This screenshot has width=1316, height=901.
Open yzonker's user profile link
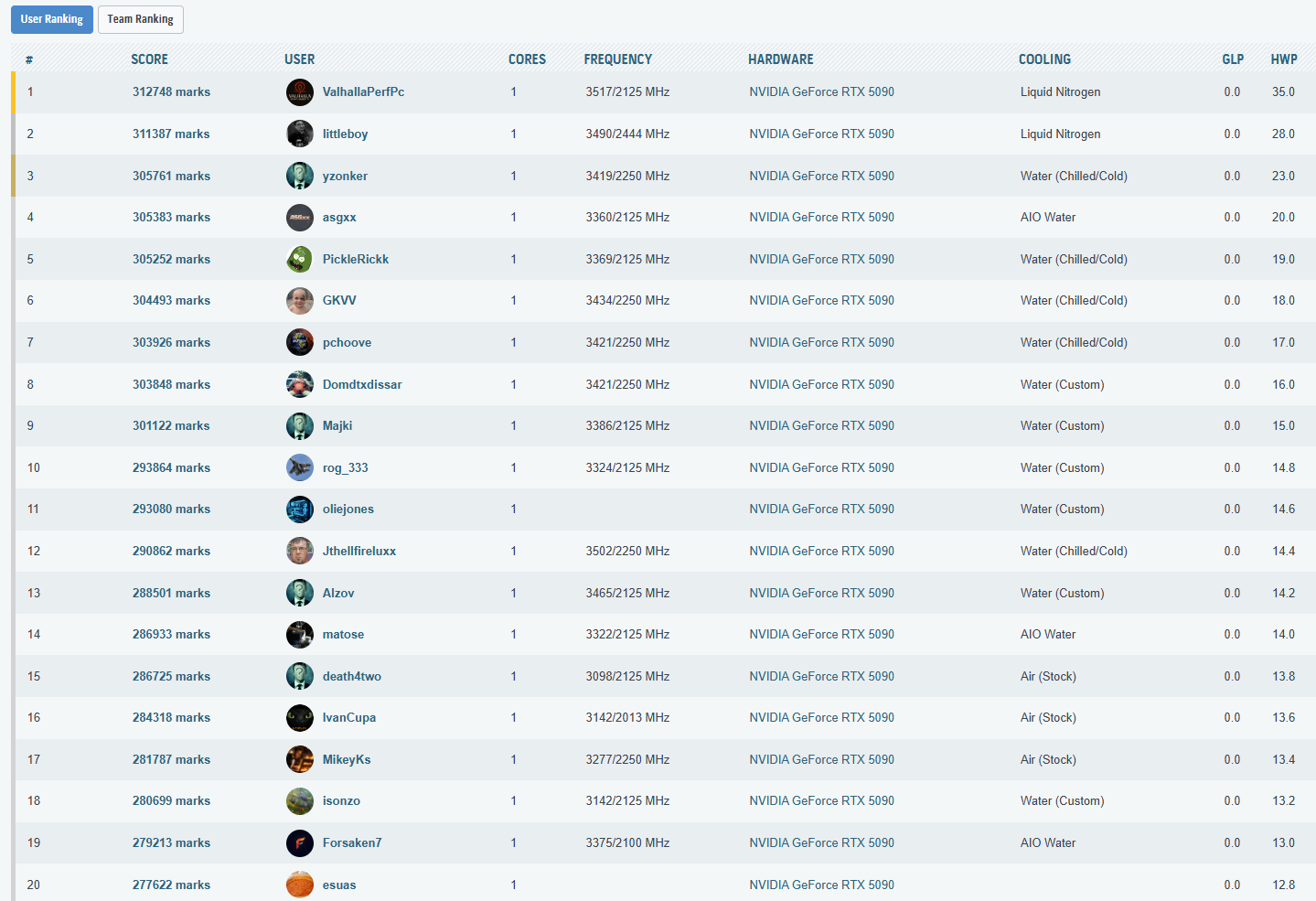(345, 177)
